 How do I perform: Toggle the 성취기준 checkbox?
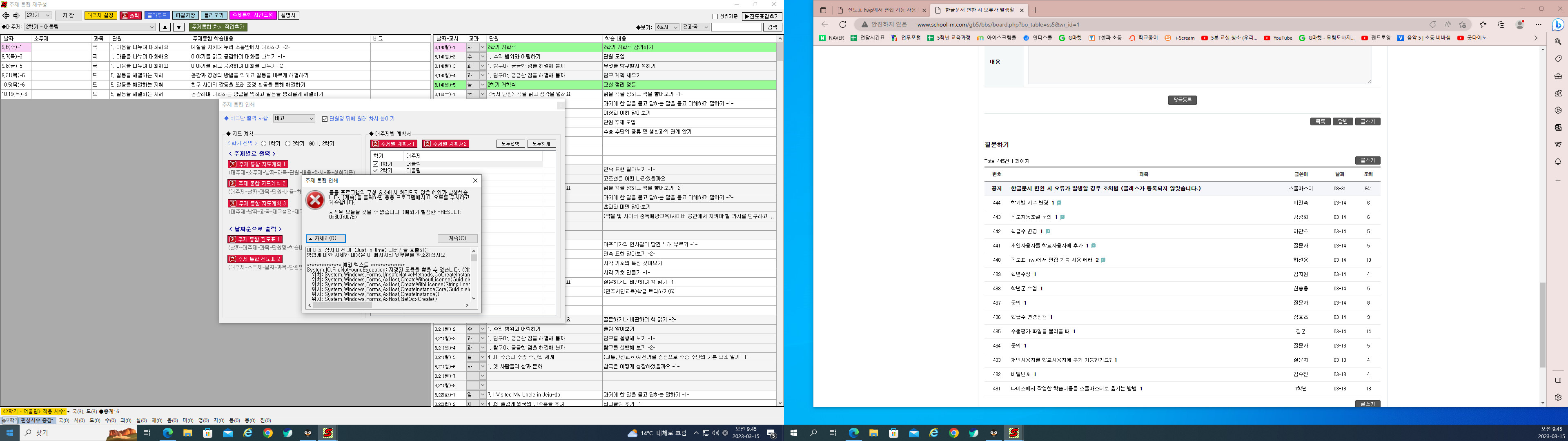[715, 16]
